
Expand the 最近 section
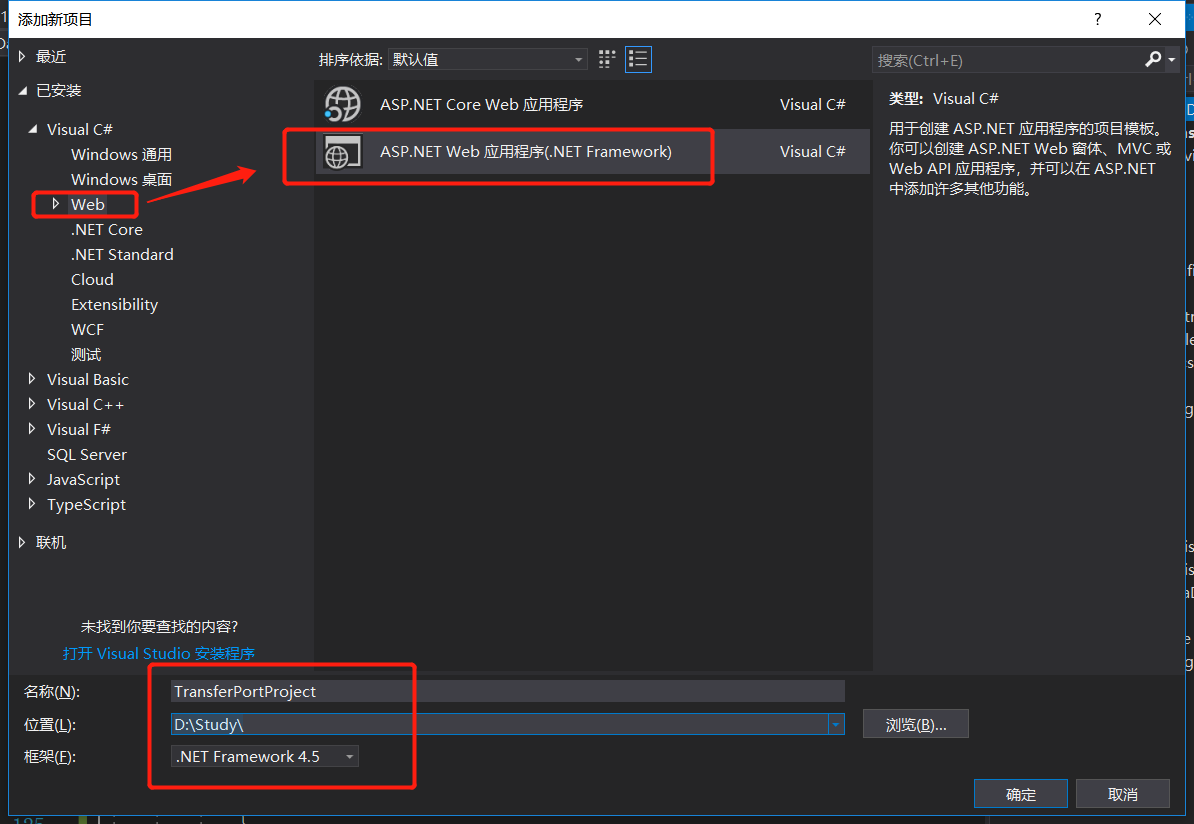click(22, 56)
